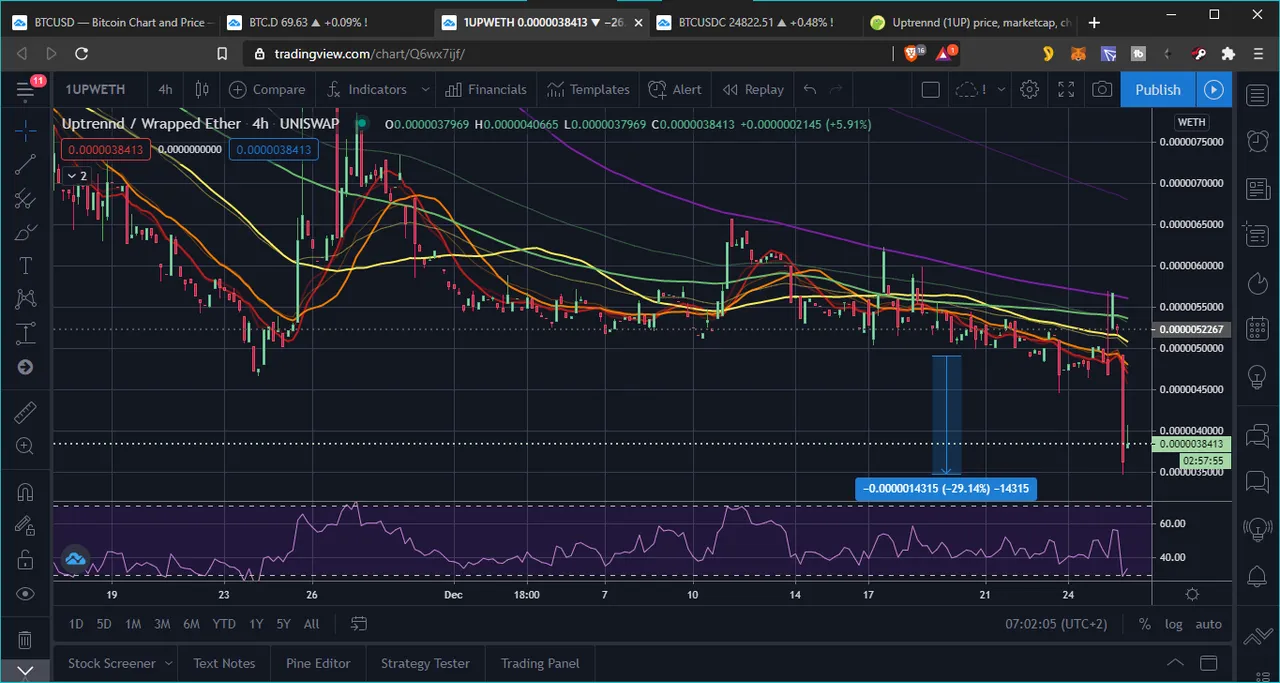Screen dimensions: 1280x683
Task: Toggle percentage scale with % button
Action: click(1144, 624)
